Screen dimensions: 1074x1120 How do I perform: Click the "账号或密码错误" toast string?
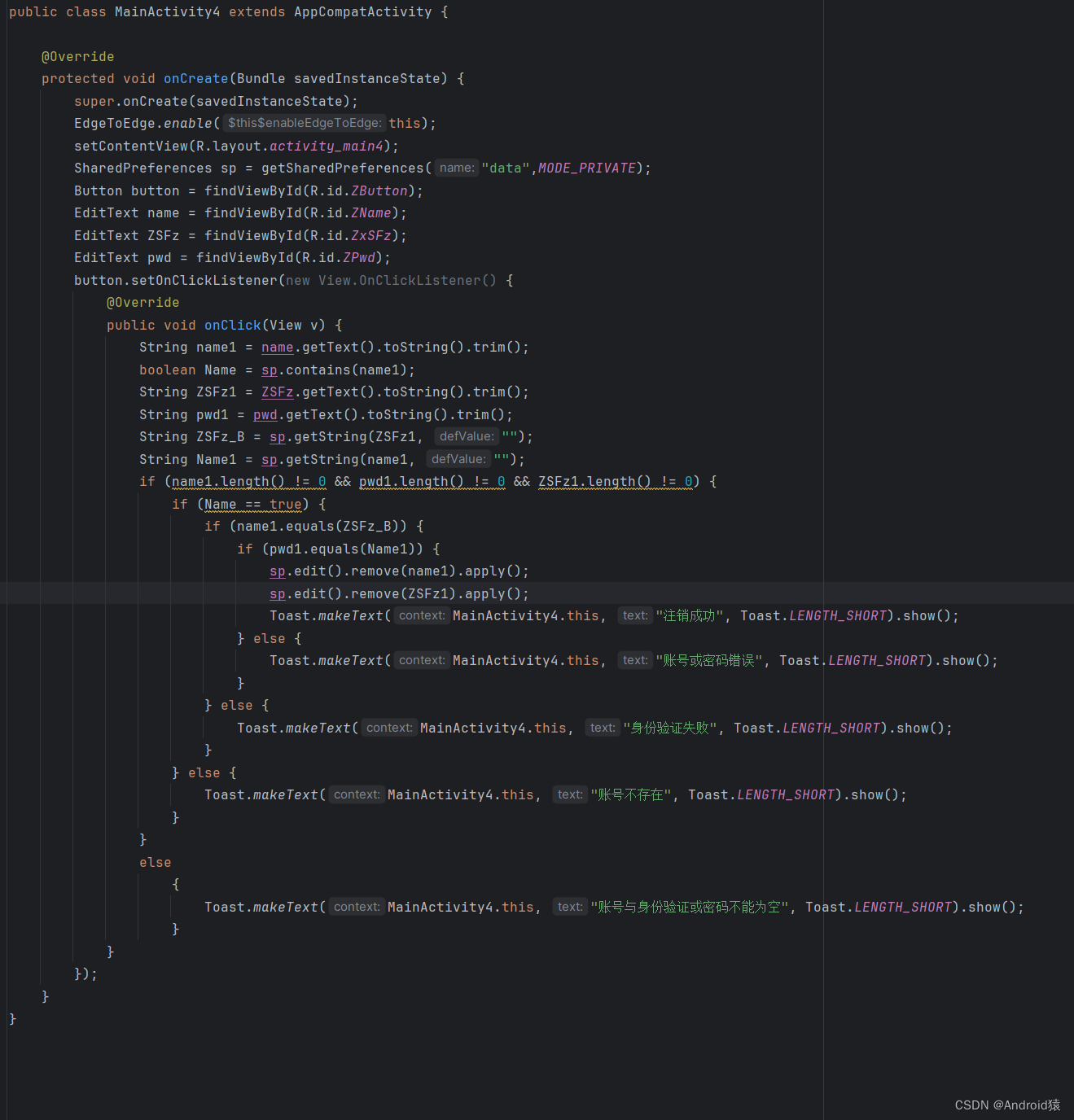[709, 660]
